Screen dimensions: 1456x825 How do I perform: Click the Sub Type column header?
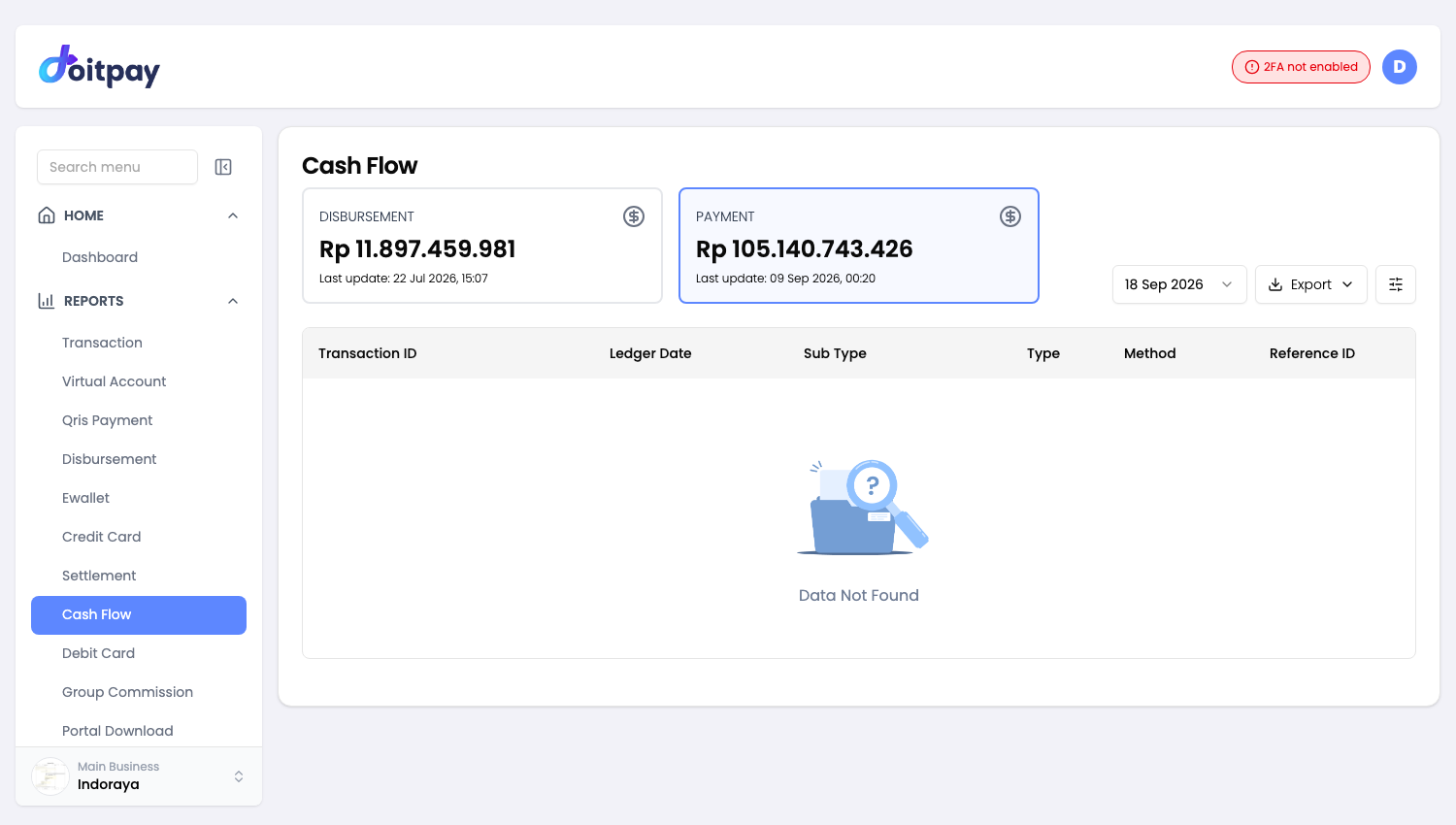835,353
